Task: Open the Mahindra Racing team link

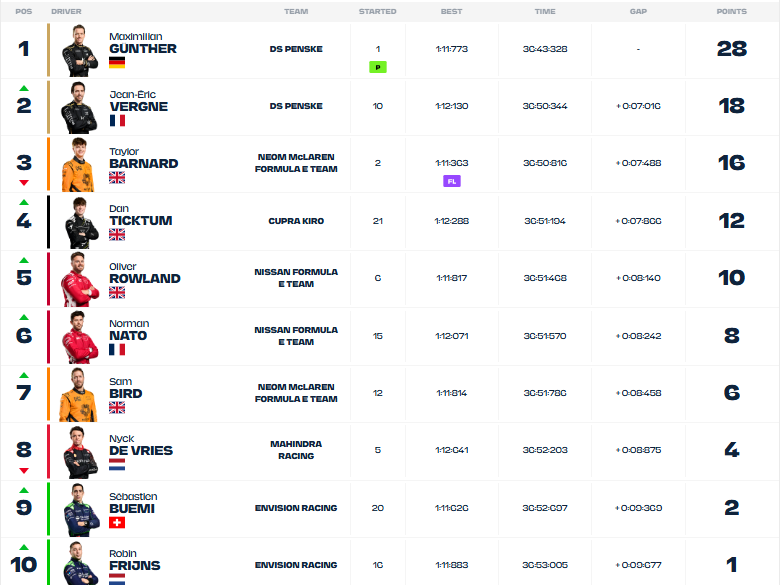Action: [296, 450]
